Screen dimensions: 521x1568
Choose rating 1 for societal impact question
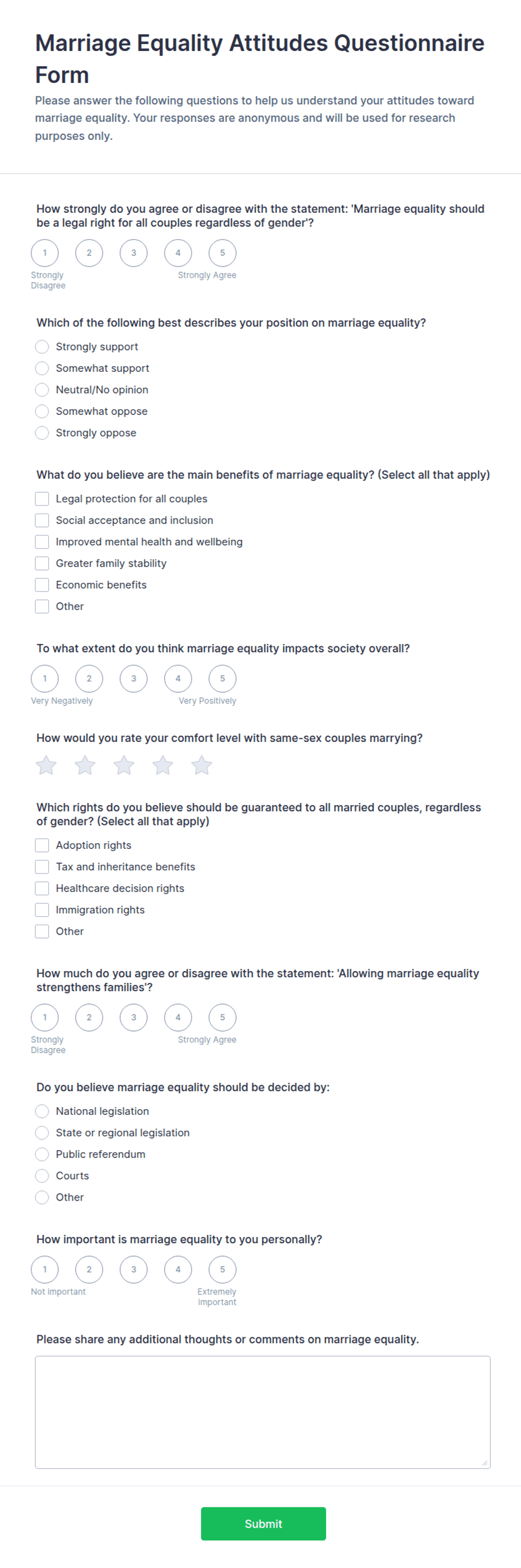pos(45,679)
